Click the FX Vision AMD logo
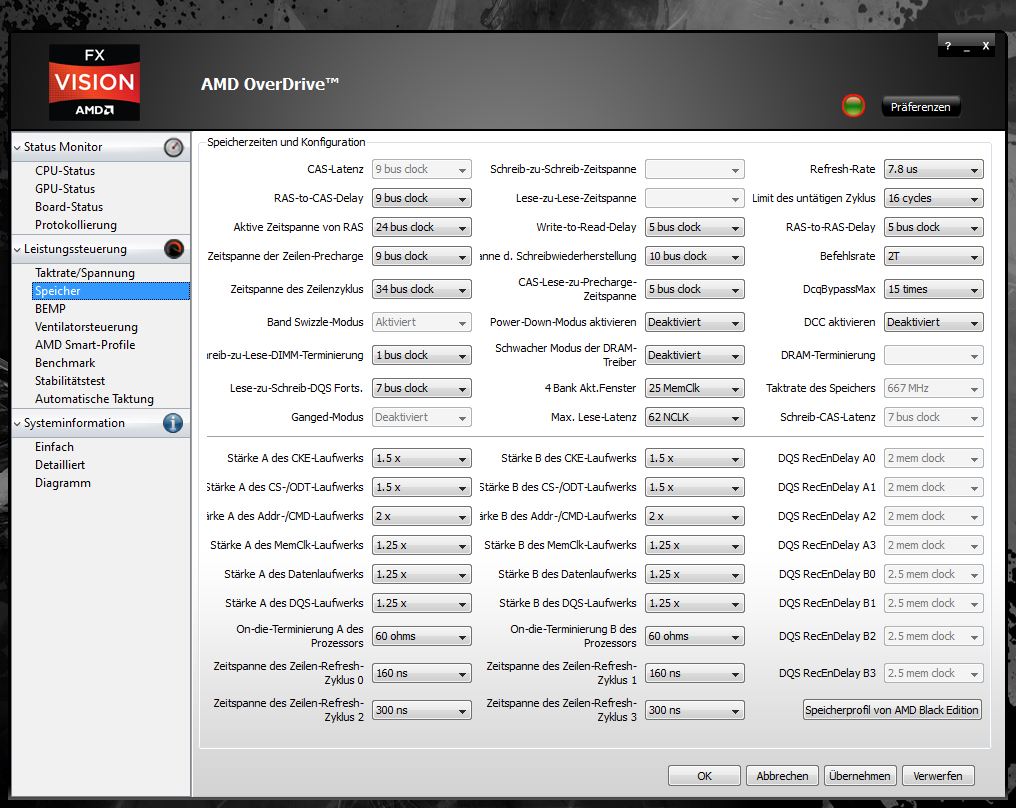The width and height of the screenshot is (1016, 808). [x=95, y=82]
